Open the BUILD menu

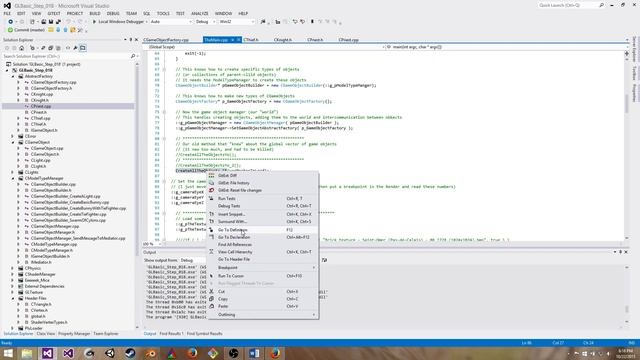tap(95, 13)
